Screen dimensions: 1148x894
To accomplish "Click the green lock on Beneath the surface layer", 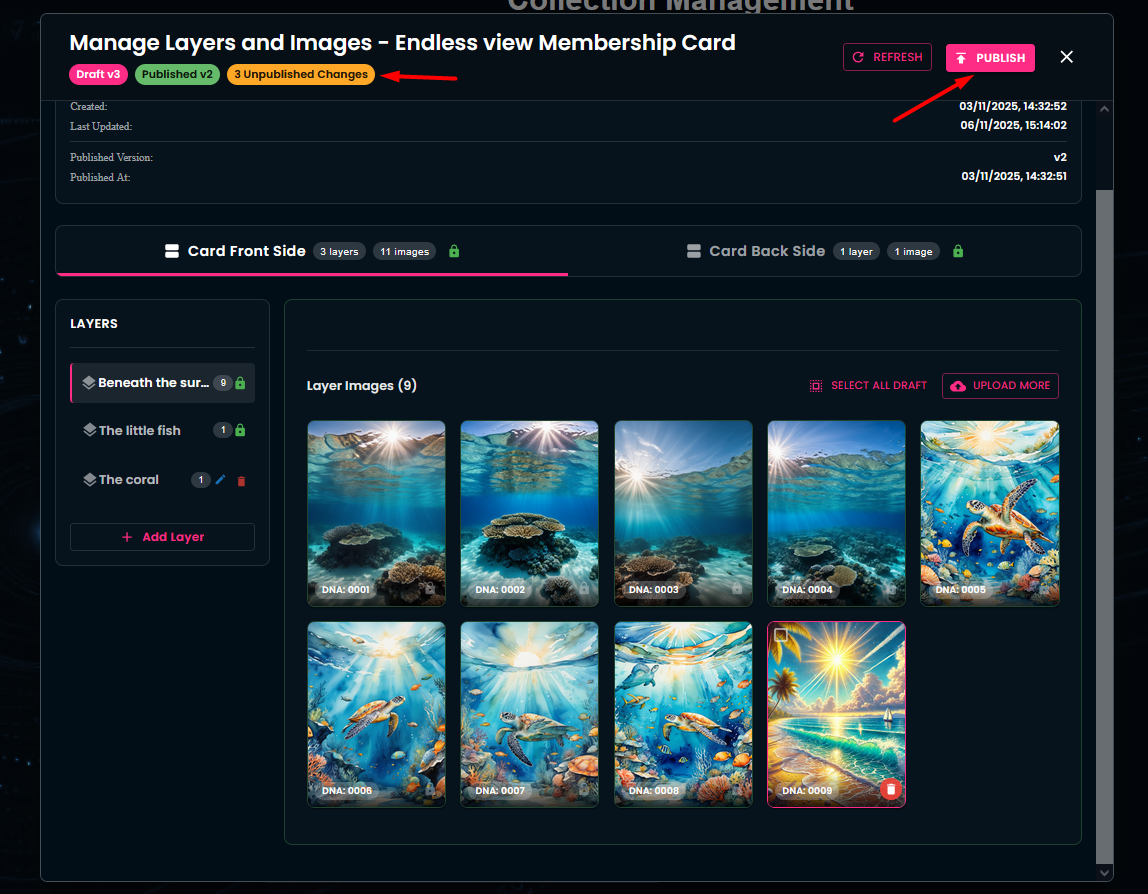I will coord(240,383).
